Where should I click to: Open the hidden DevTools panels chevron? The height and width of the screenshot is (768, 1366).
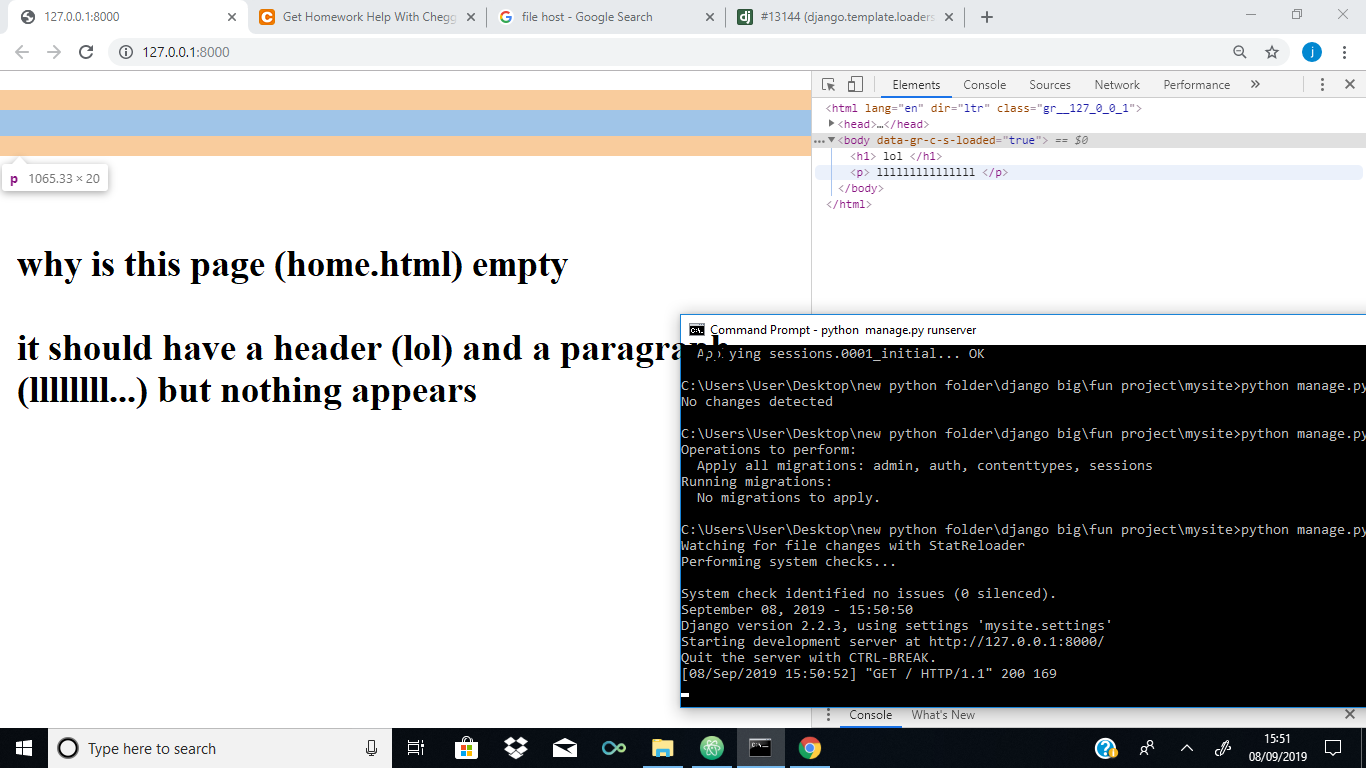(x=1255, y=84)
